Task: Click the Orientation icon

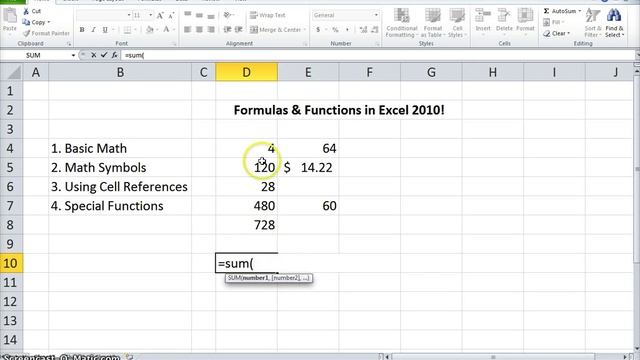Action: click(228, 15)
